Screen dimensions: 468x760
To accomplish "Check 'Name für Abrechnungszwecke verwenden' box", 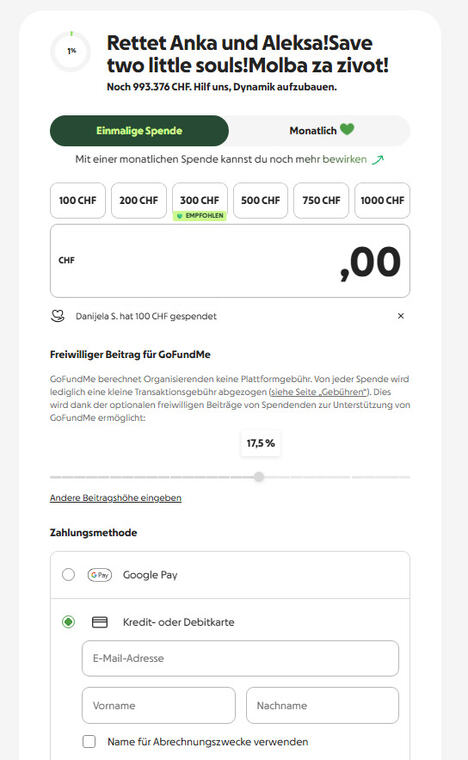I will [89, 742].
